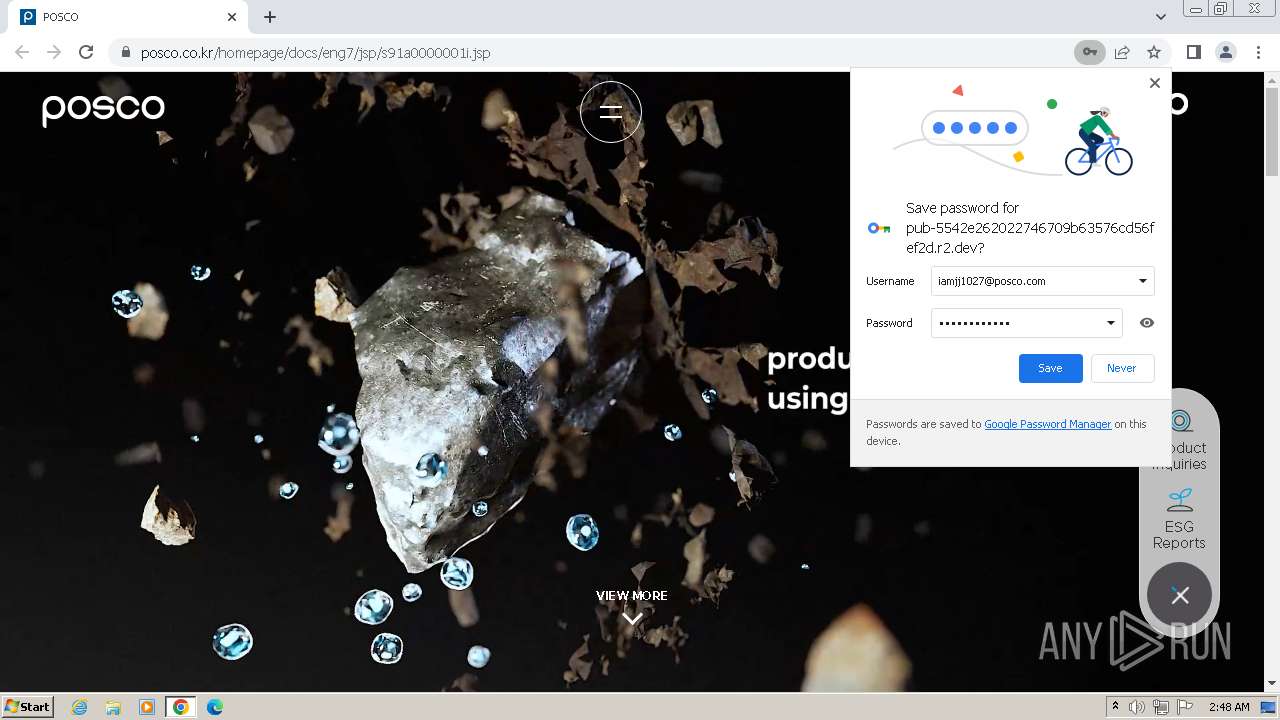The height and width of the screenshot is (720, 1280).
Task: Launch Internet Explorer from taskbar
Action: 80,707
